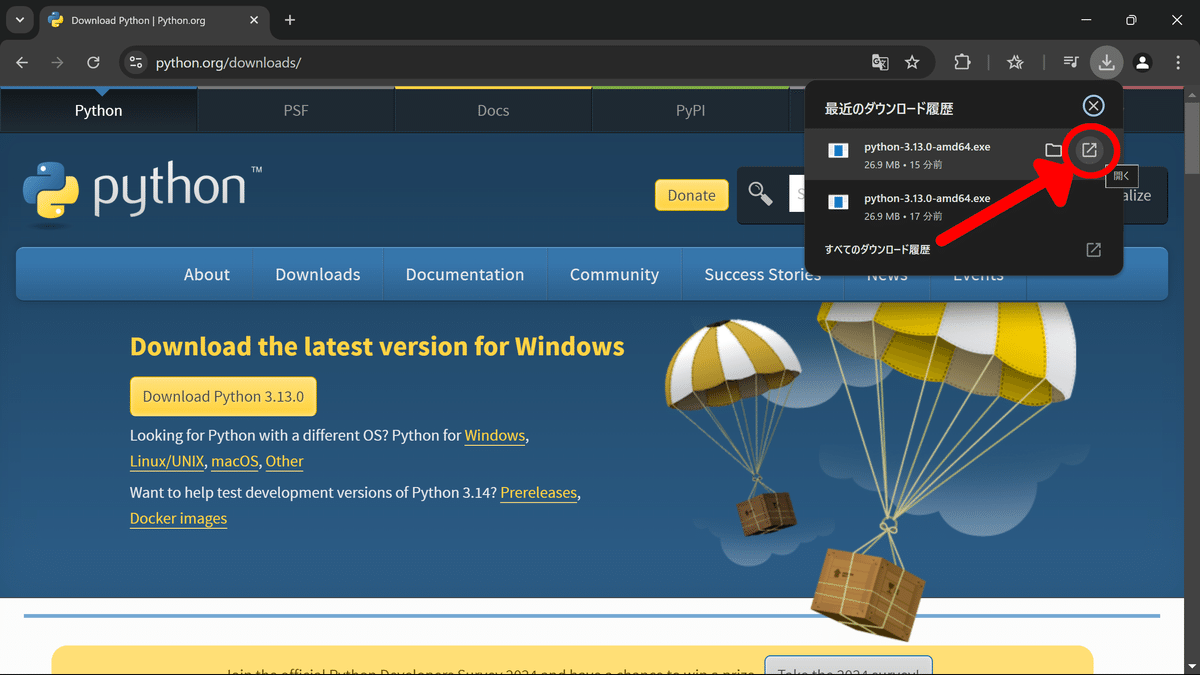The width and height of the screenshot is (1200, 675).
Task: View site information icon in address bar
Action: coord(137,62)
